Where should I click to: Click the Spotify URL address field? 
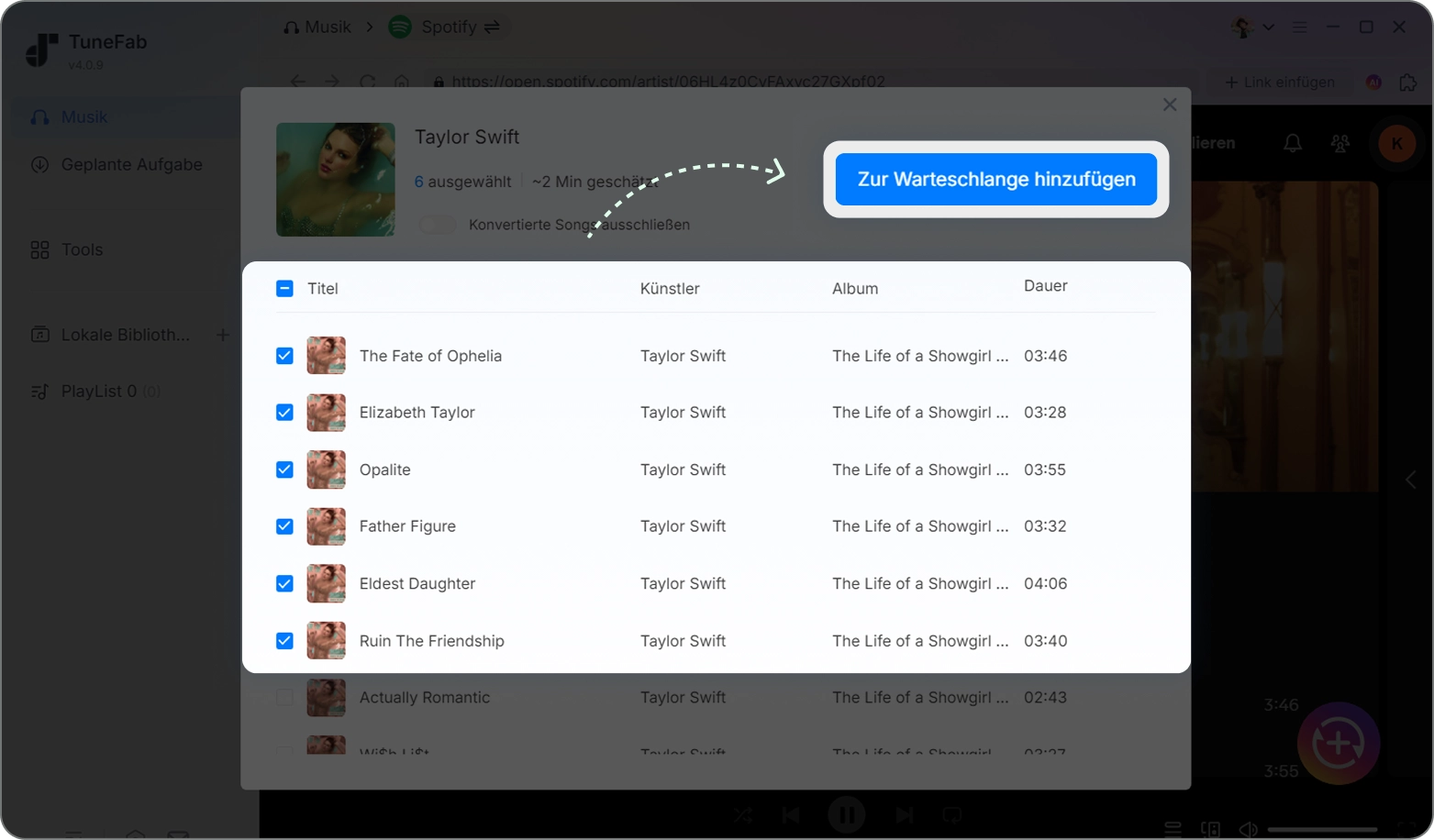(x=809, y=82)
